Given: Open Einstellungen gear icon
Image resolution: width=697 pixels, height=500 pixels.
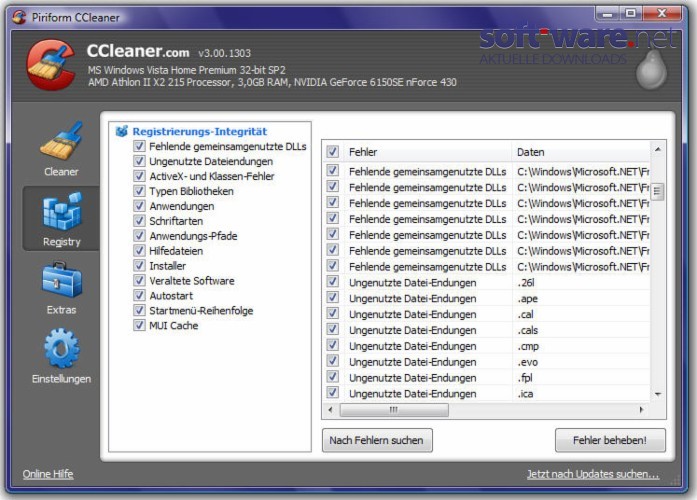Looking at the screenshot, I should [x=61, y=349].
